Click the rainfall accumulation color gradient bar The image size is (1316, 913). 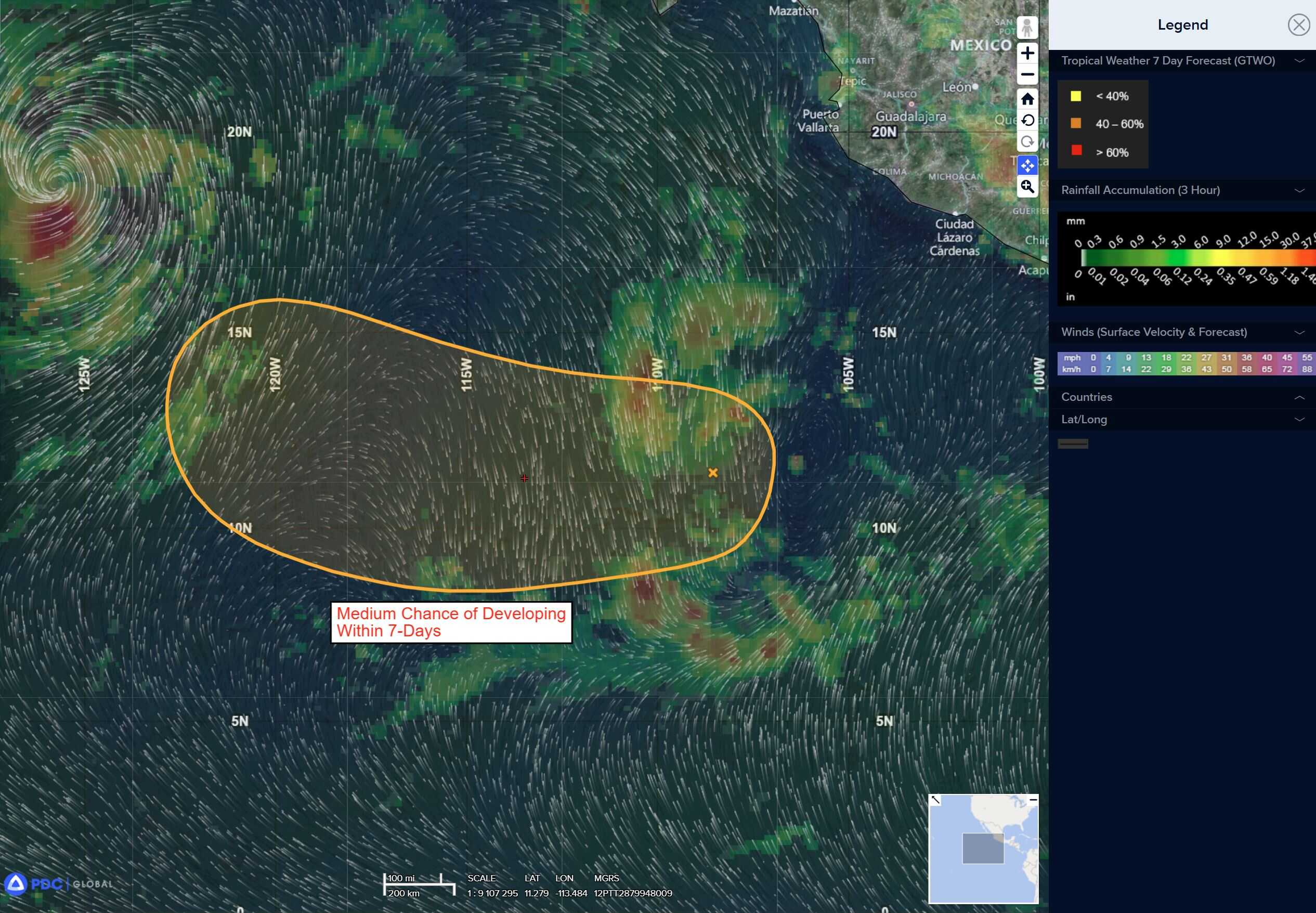[x=1195, y=258]
